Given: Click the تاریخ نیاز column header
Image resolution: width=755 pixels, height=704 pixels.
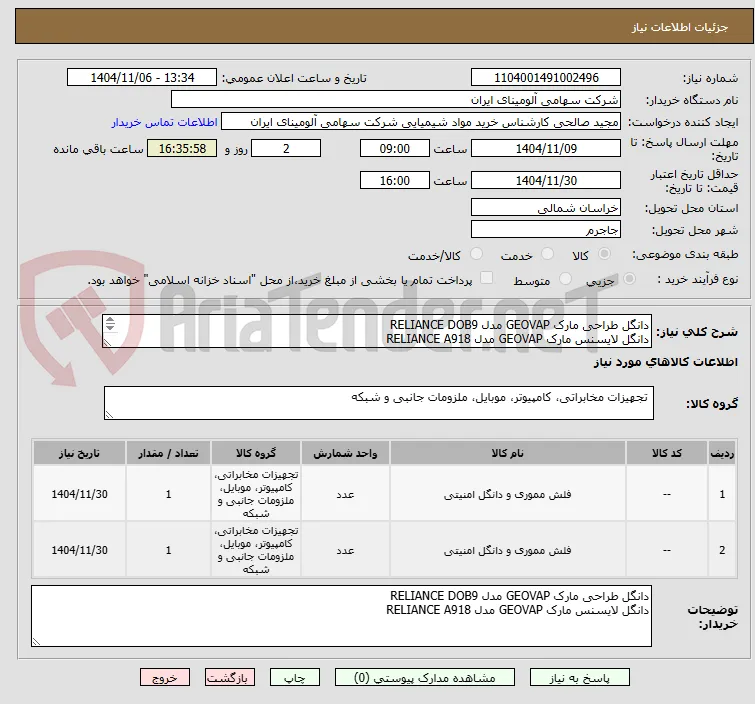Looking at the screenshot, I should tap(79, 453).
